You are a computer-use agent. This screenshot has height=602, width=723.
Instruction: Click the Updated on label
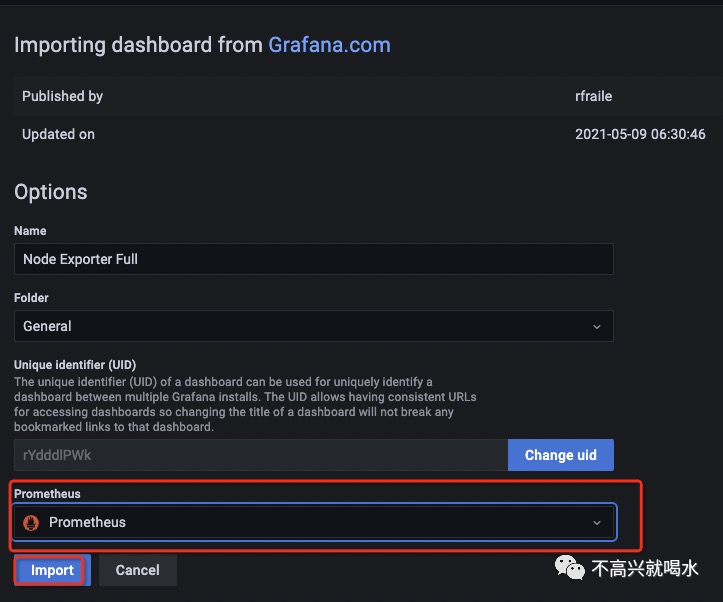pyautogui.click(x=58, y=134)
